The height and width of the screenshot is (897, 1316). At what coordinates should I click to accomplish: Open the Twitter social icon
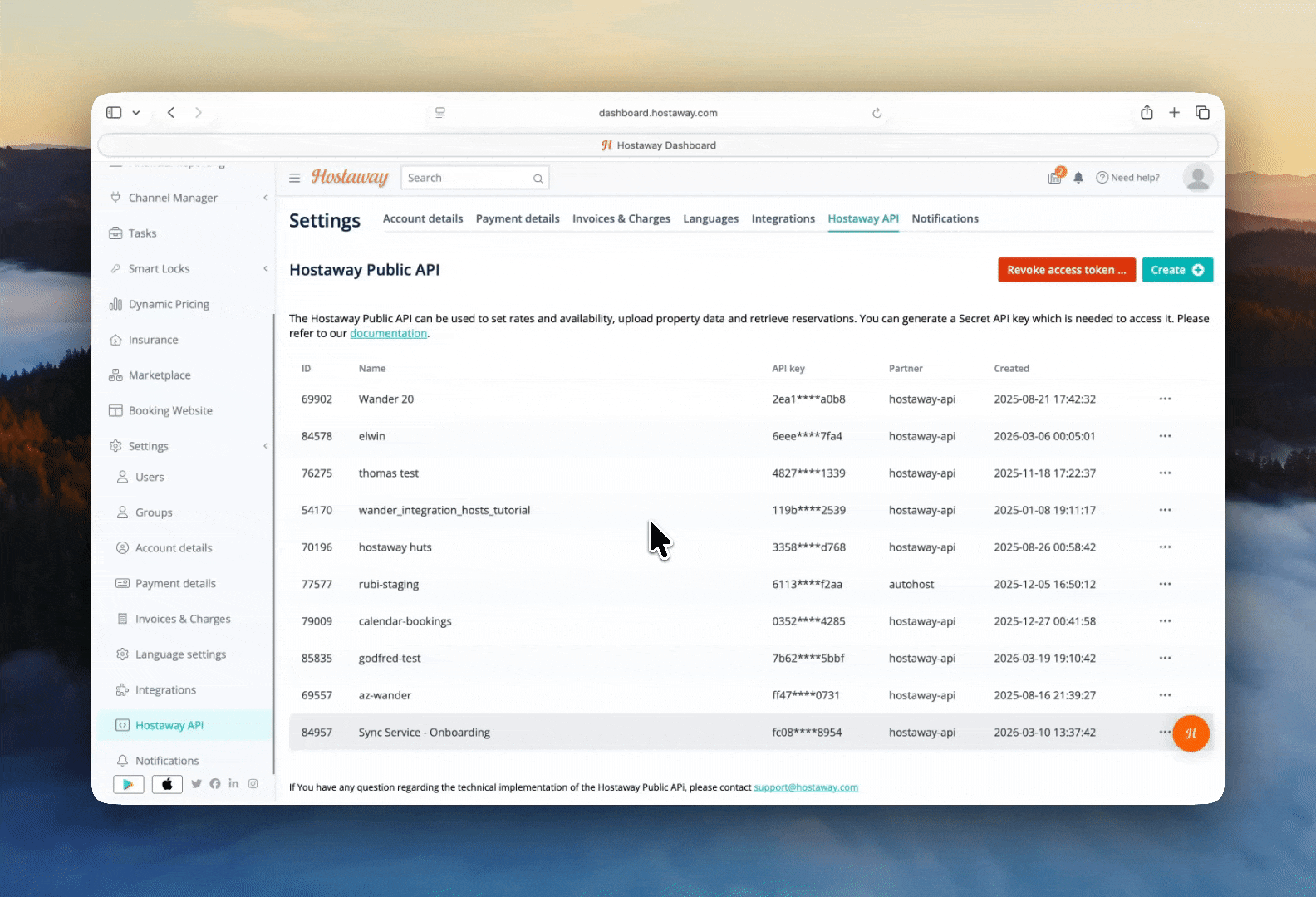point(197,784)
